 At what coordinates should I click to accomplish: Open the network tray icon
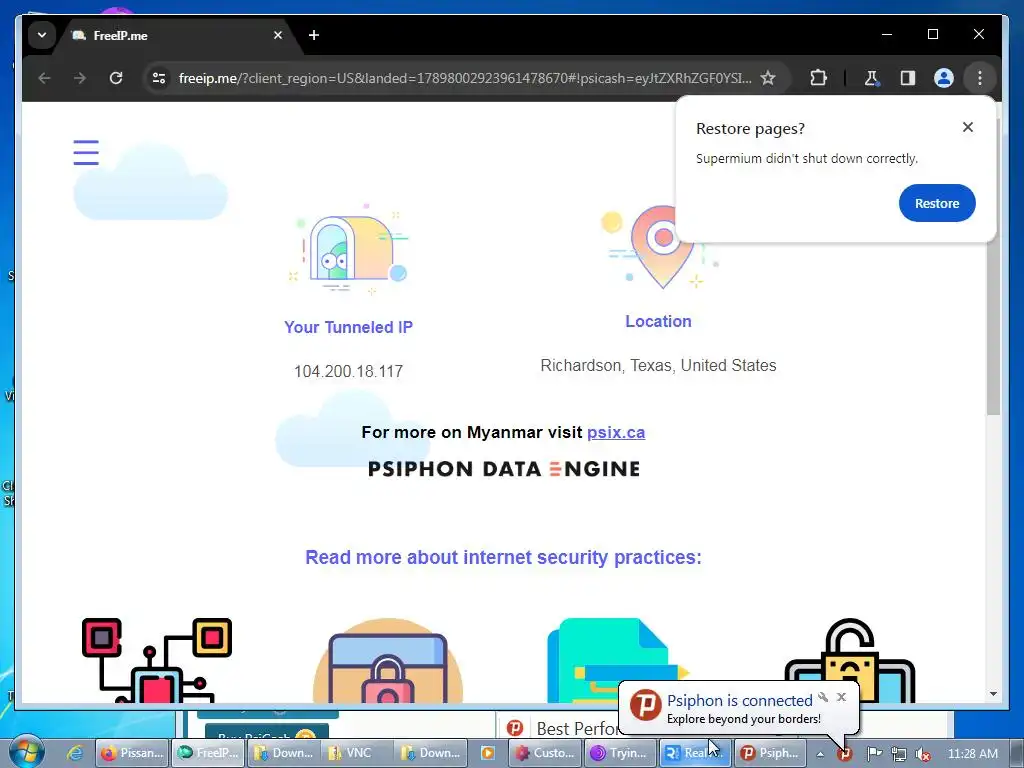(x=899, y=754)
